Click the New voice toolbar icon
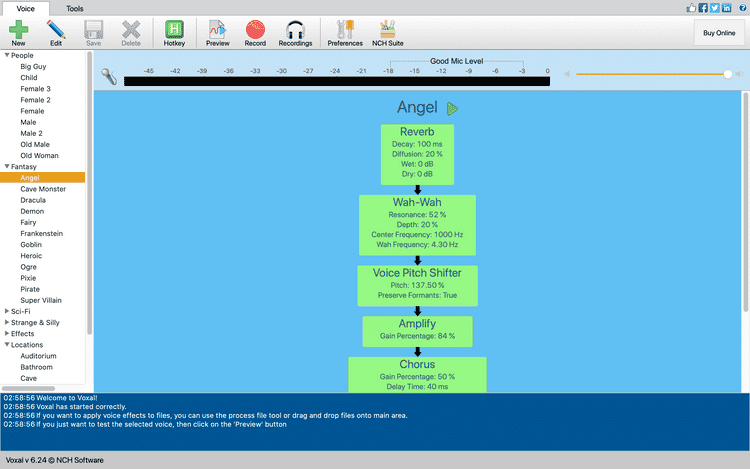This screenshot has height=469, width=750. pos(18,30)
